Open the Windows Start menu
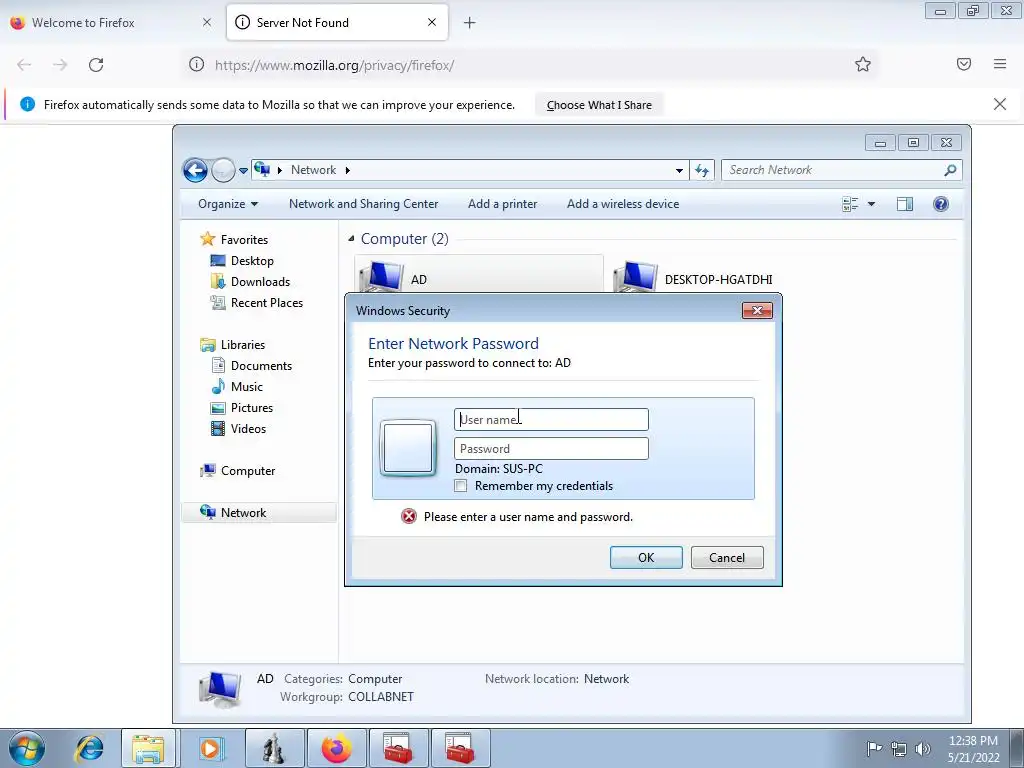Screen dimensions: 1024x768 (x=27, y=748)
